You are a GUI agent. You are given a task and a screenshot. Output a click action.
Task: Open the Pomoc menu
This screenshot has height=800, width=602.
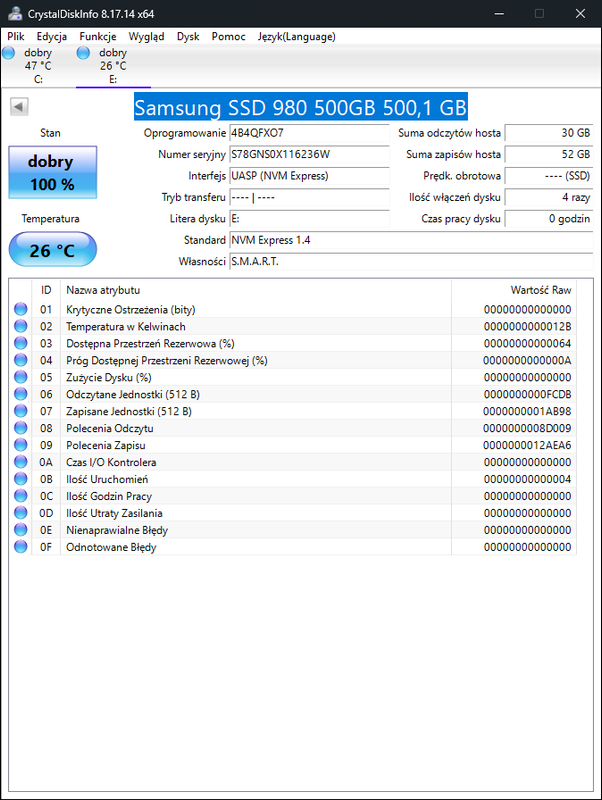tap(229, 36)
